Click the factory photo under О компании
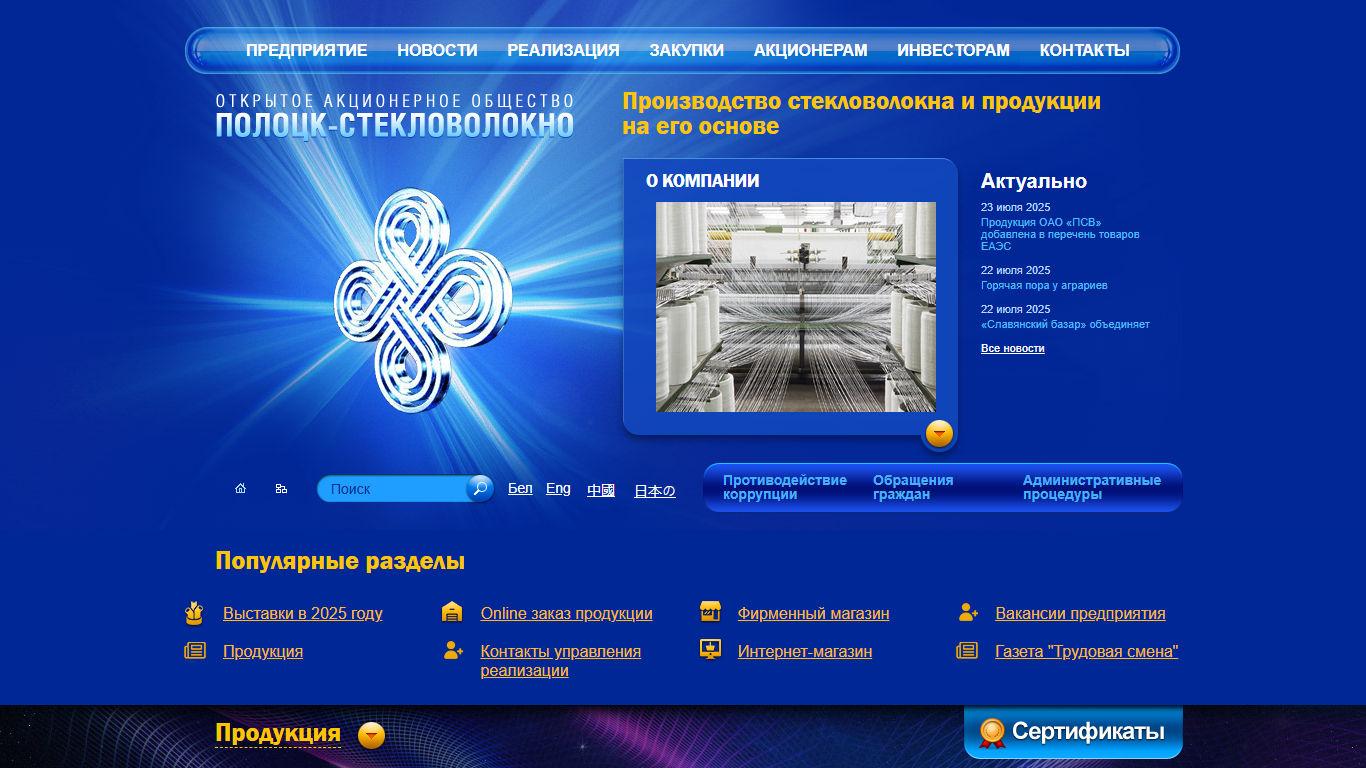Image resolution: width=1366 pixels, height=768 pixels. click(x=796, y=307)
